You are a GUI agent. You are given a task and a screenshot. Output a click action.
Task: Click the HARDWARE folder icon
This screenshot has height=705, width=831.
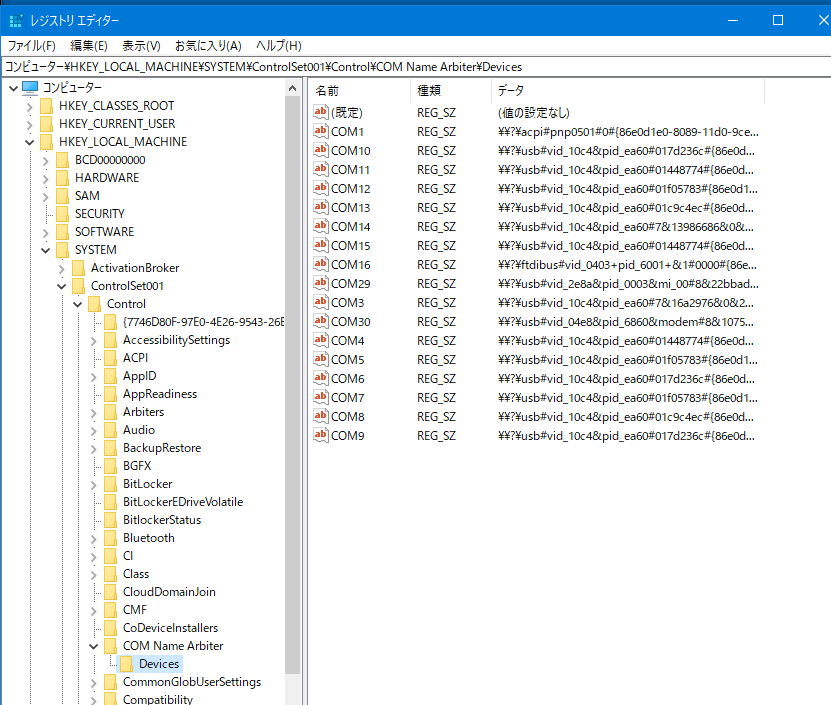point(63,178)
